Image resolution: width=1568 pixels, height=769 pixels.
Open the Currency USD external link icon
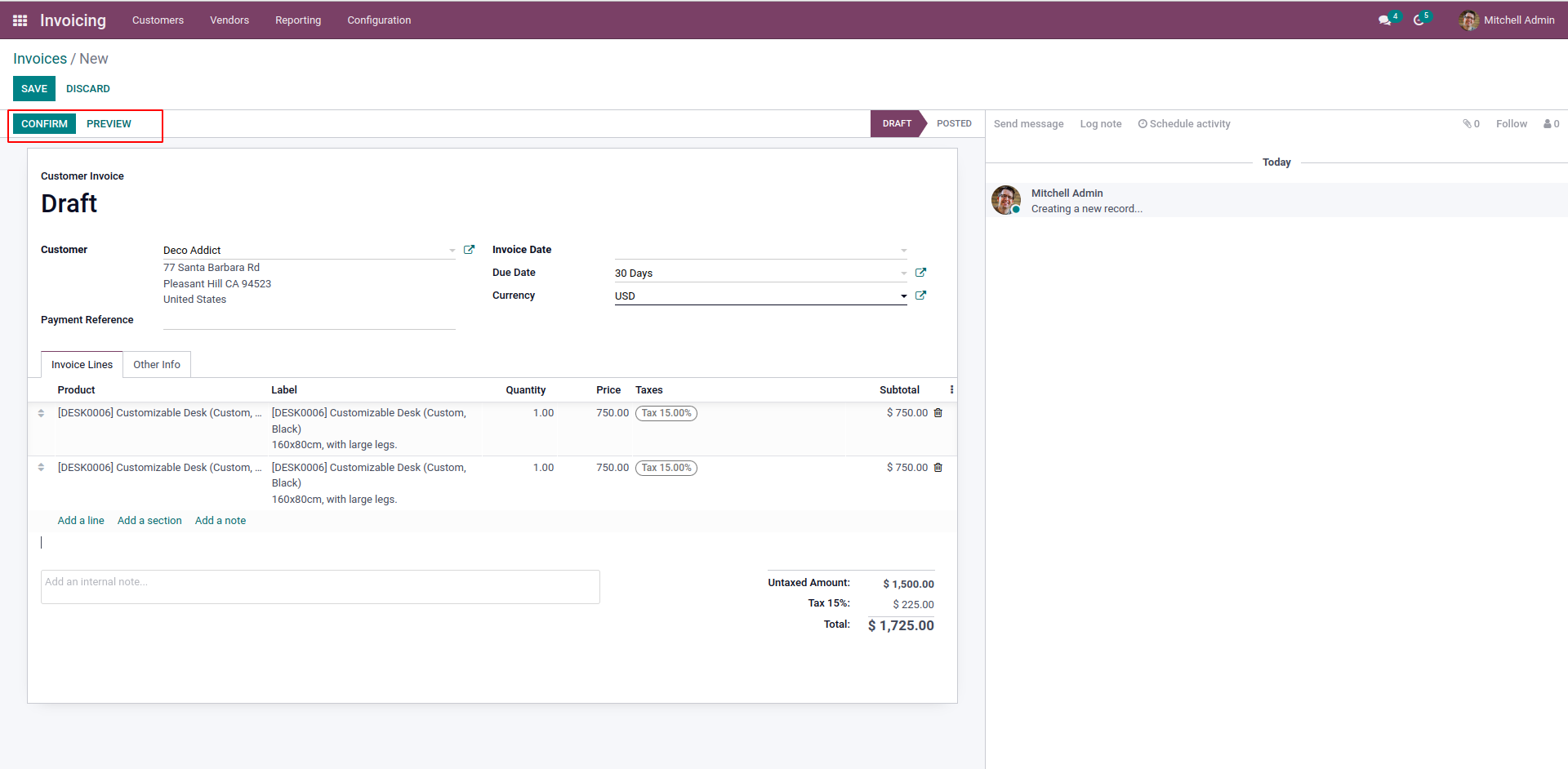click(x=920, y=296)
